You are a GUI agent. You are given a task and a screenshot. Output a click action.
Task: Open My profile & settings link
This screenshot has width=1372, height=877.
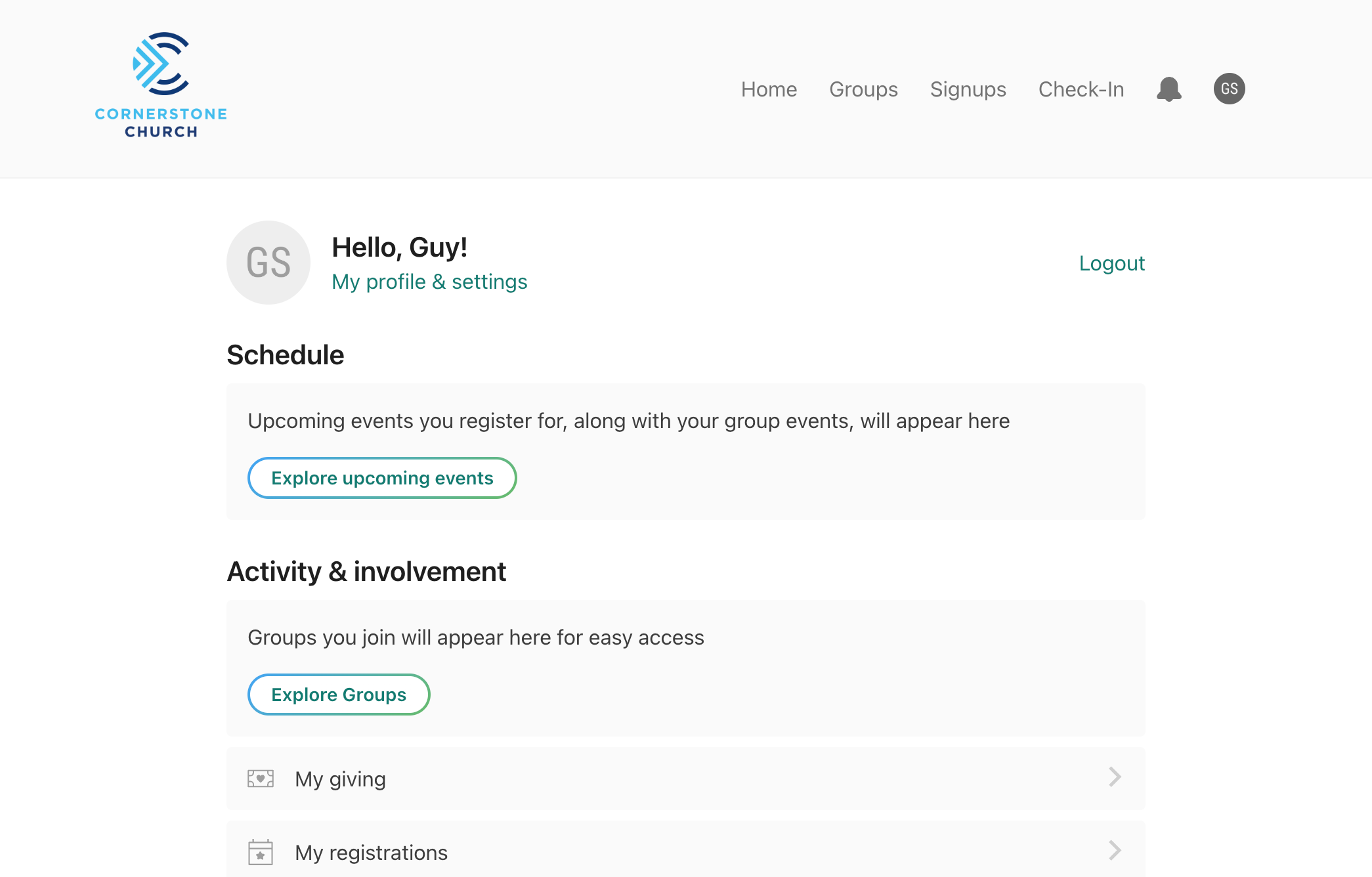coord(429,282)
